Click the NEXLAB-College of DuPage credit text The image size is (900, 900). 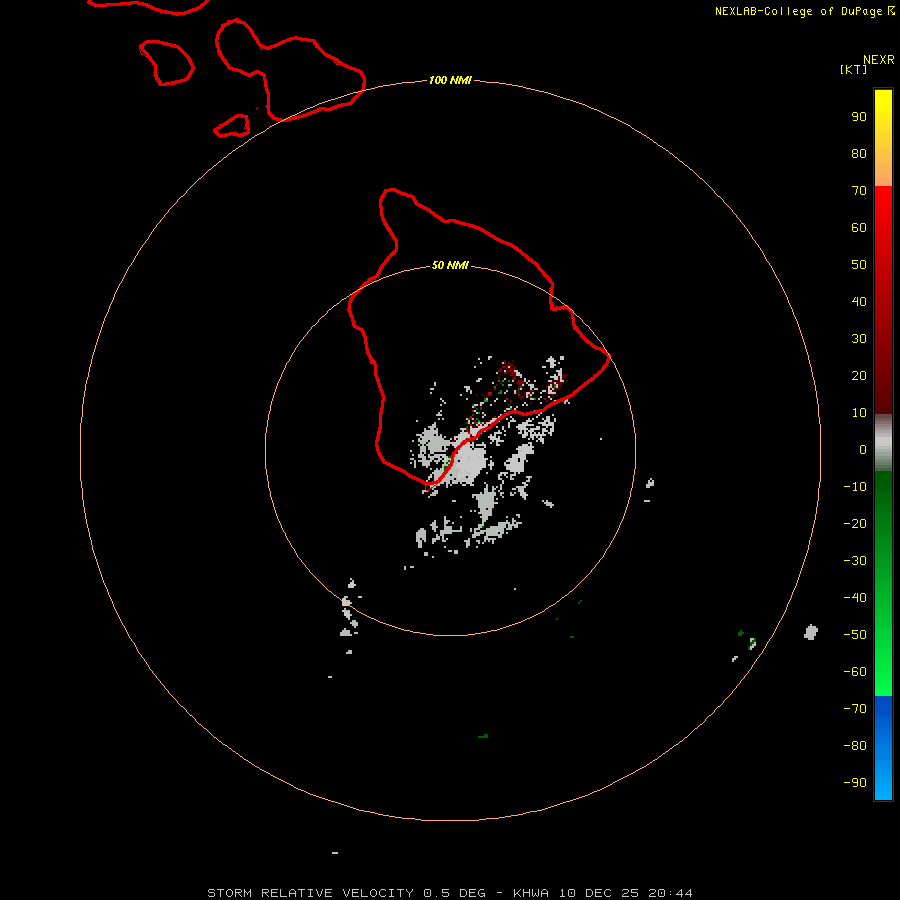coord(805,11)
